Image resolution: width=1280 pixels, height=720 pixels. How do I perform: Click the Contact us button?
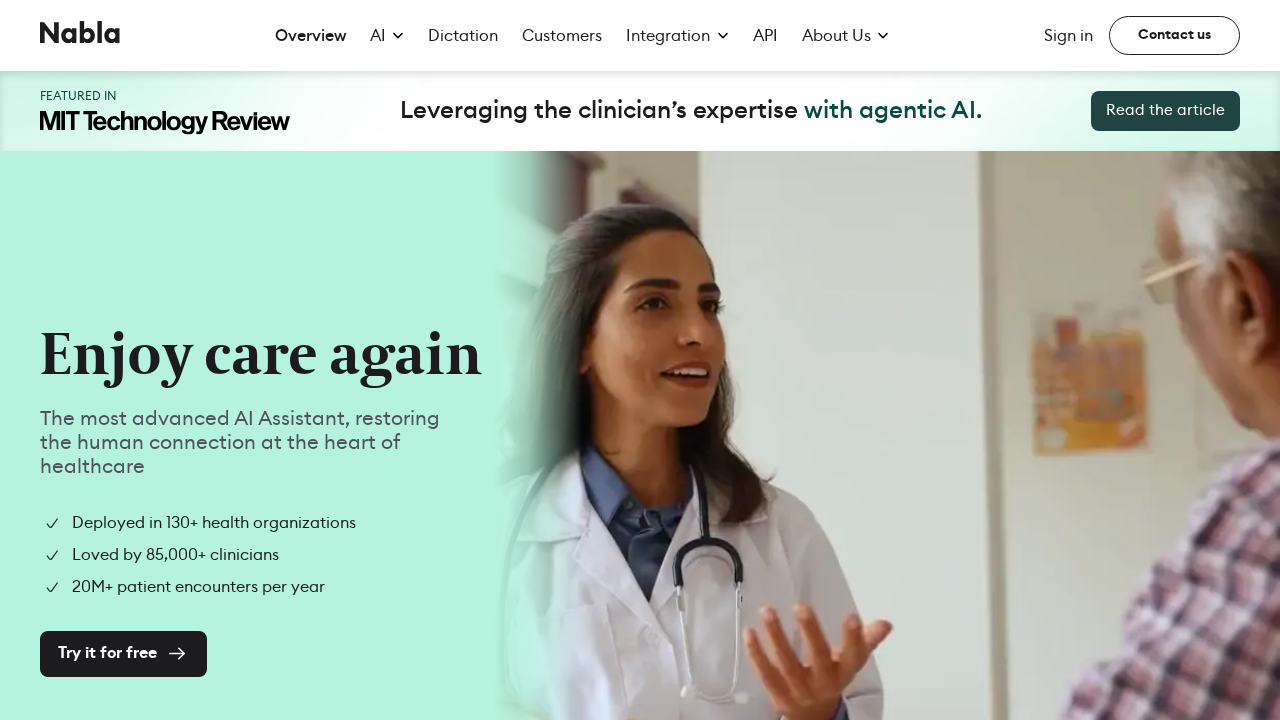[1174, 35]
